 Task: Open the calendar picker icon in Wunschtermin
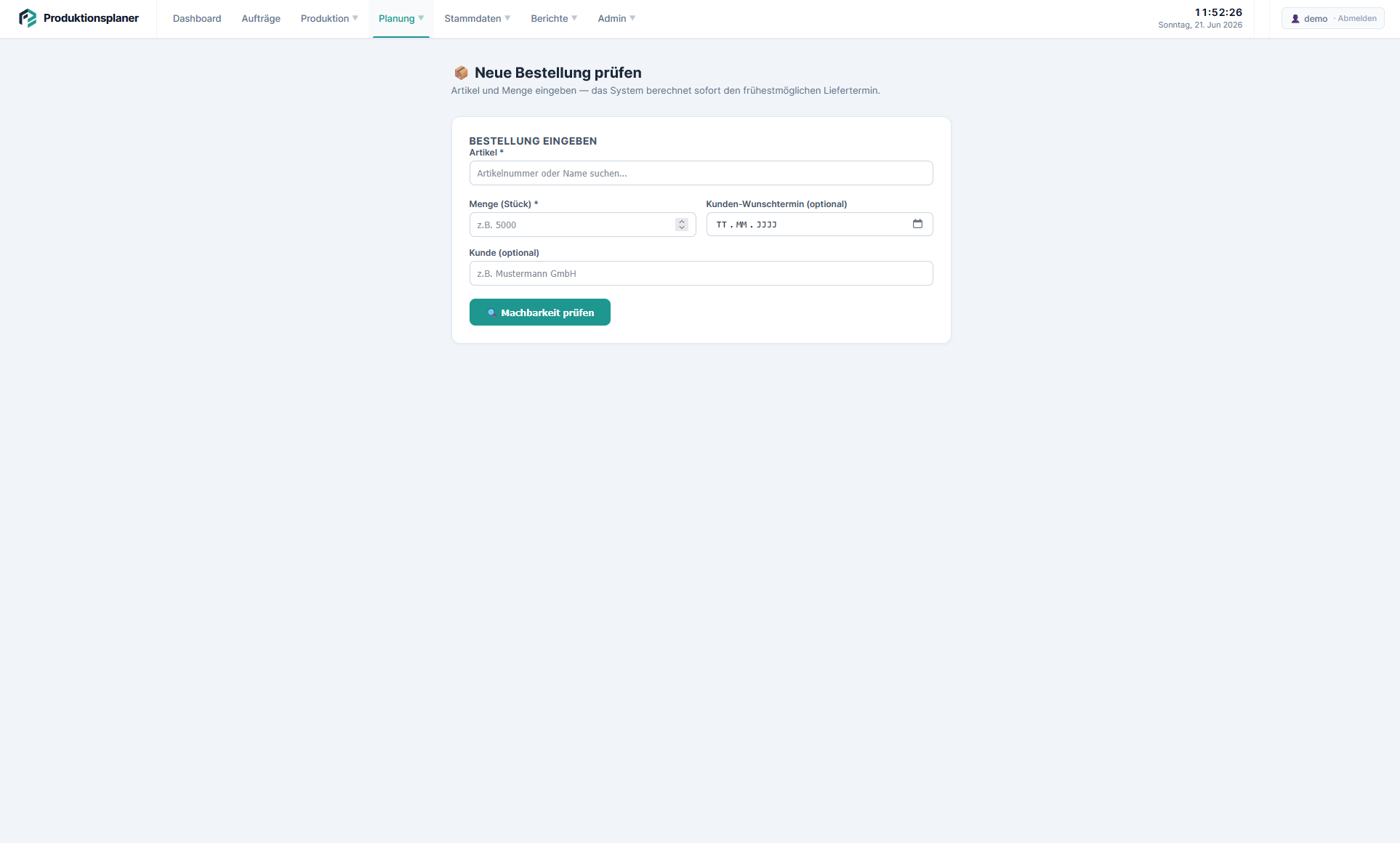(917, 224)
